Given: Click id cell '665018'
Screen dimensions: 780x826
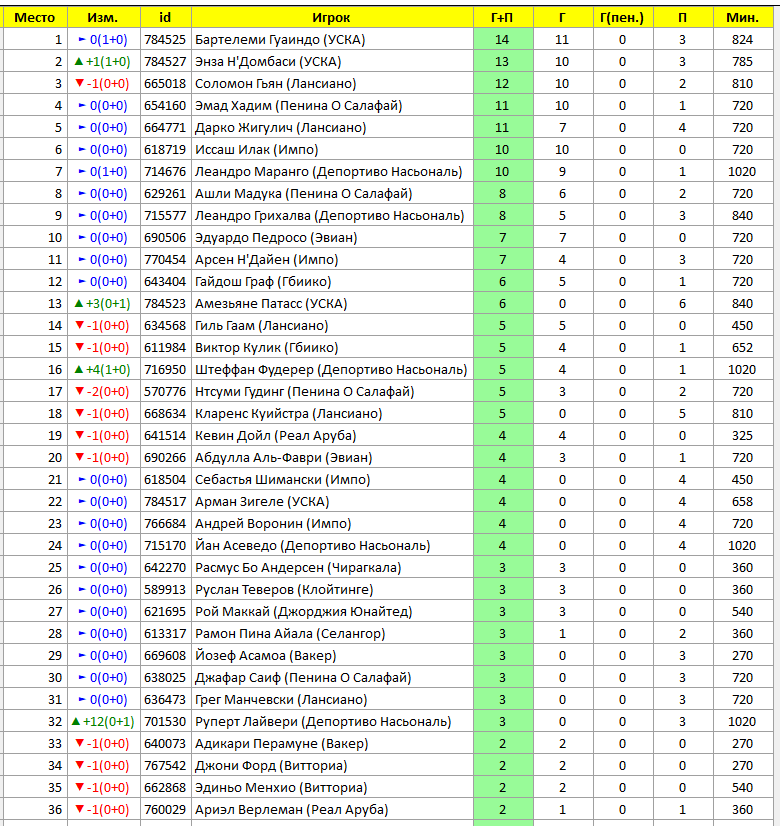Looking at the screenshot, I should pyautogui.click(x=165, y=84).
